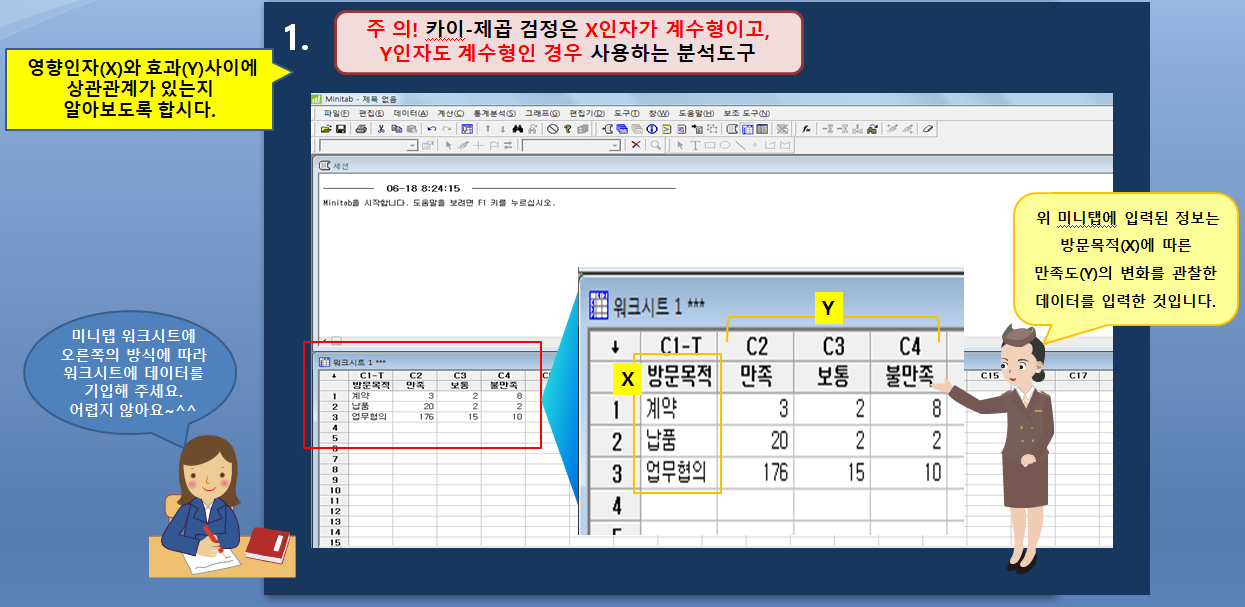This screenshot has width=1245, height=607.
Task: Click the Save floppy disk icon
Action: click(341, 129)
